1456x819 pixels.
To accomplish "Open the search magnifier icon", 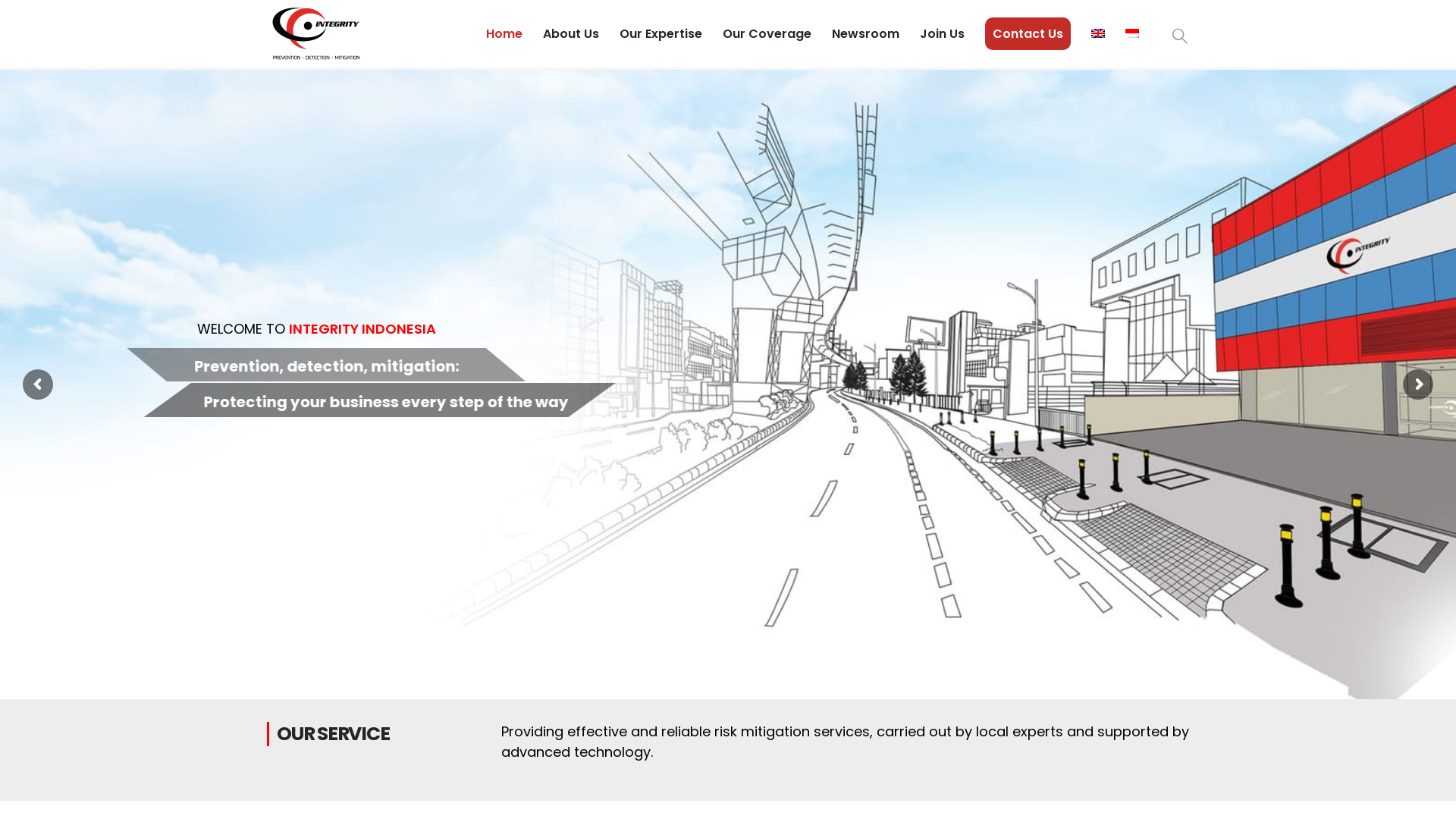I will coord(1180,36).
